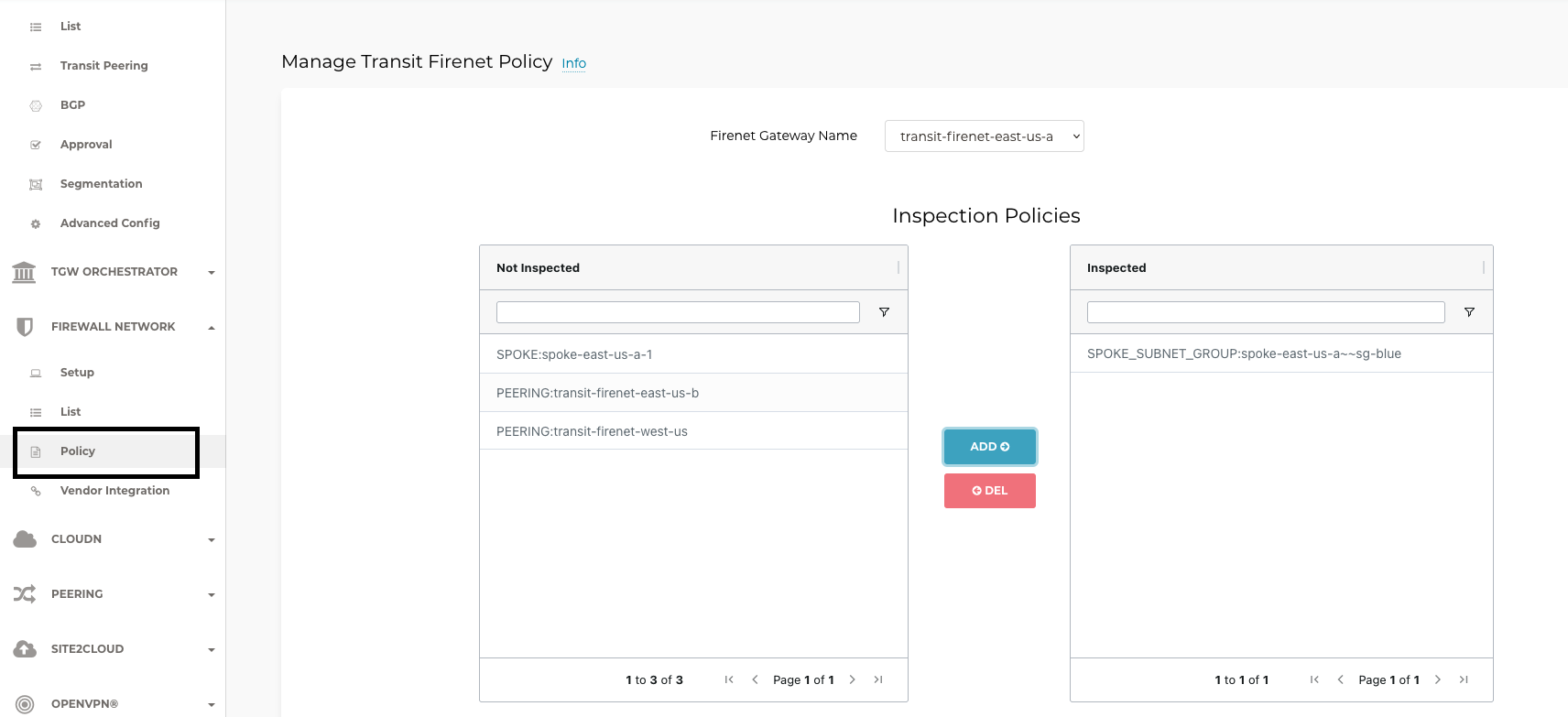1568x717 pixels.
Task: Go to last page in Not Inspected table
Action: [x=878, y=679]
